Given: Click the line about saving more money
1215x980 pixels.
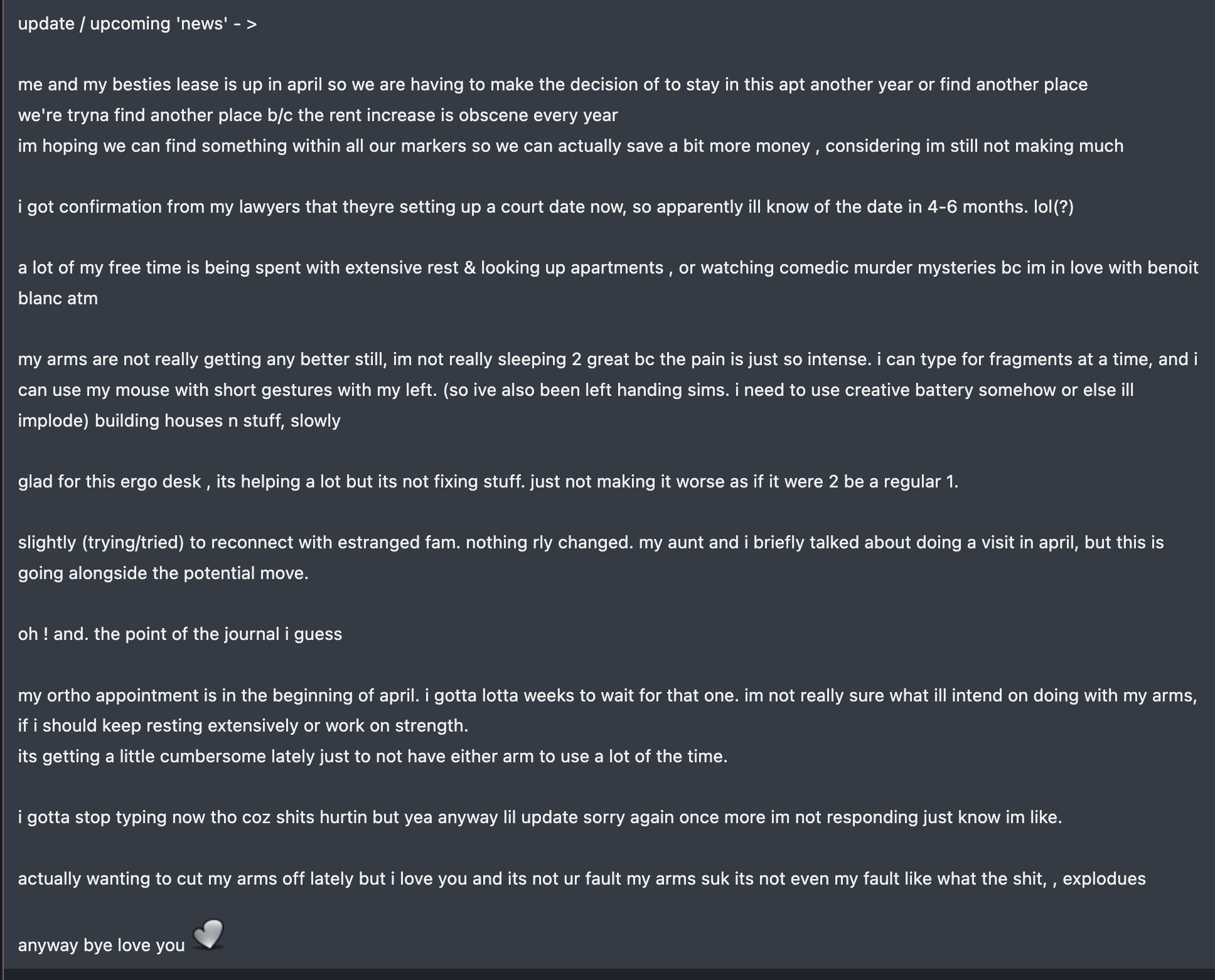Looking at the screenshot, I should click(x=570, y=146).
